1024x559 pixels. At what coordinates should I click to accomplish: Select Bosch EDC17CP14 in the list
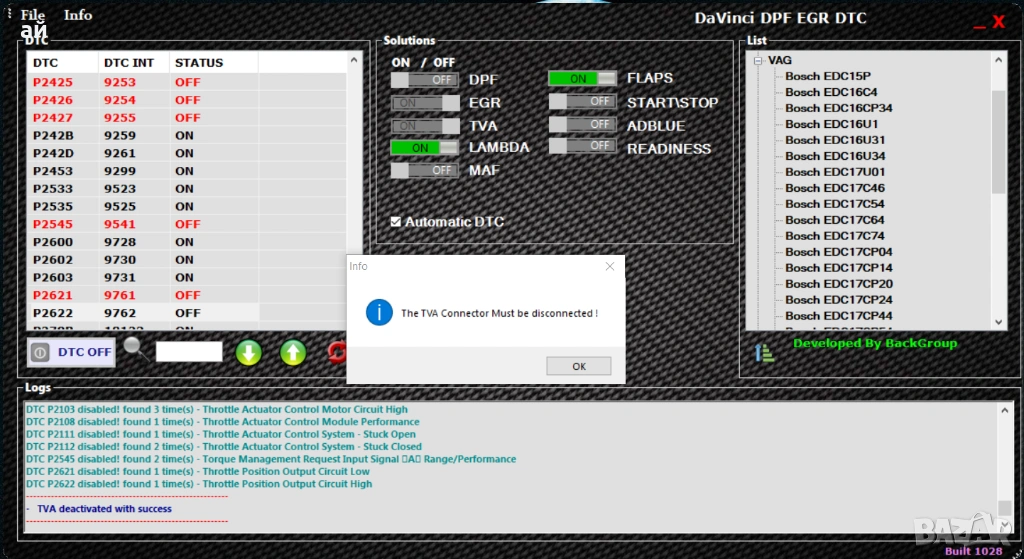click(839, 268)
